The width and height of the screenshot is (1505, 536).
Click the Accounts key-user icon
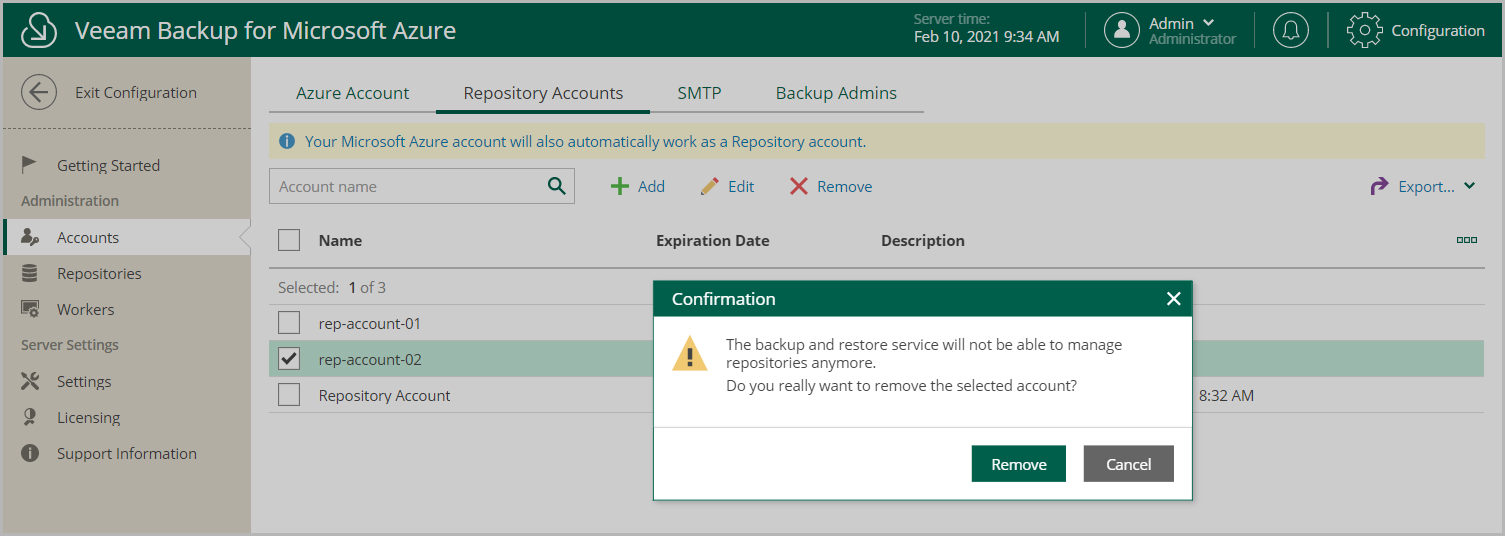[x=30, y=238]
